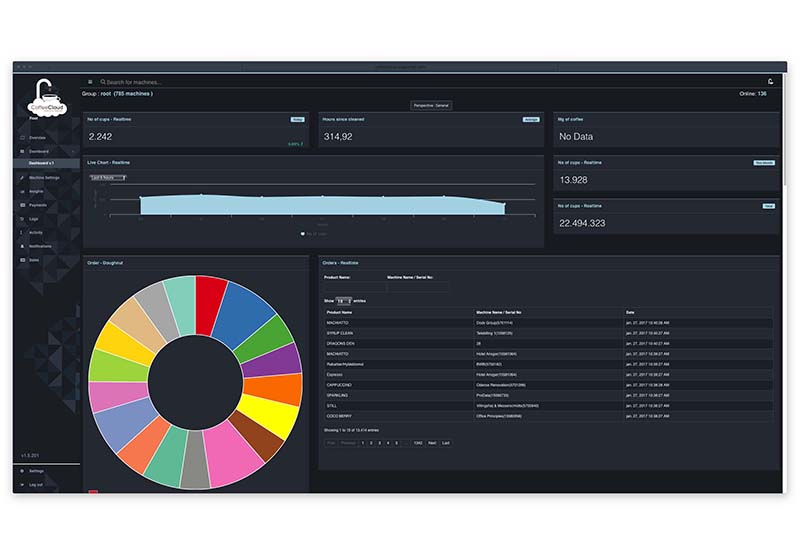
Task: Click Next in the orders table pagination
Action: (x=432, y=442)
